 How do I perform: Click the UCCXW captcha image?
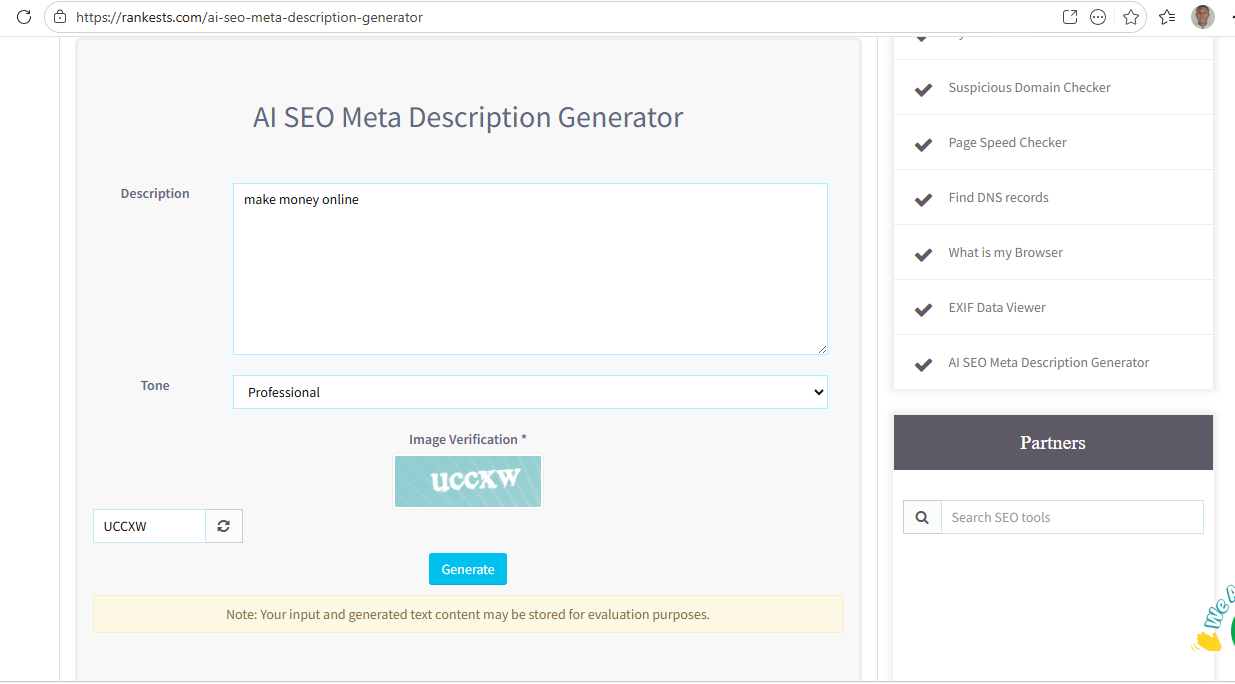[x=468, y=481]
